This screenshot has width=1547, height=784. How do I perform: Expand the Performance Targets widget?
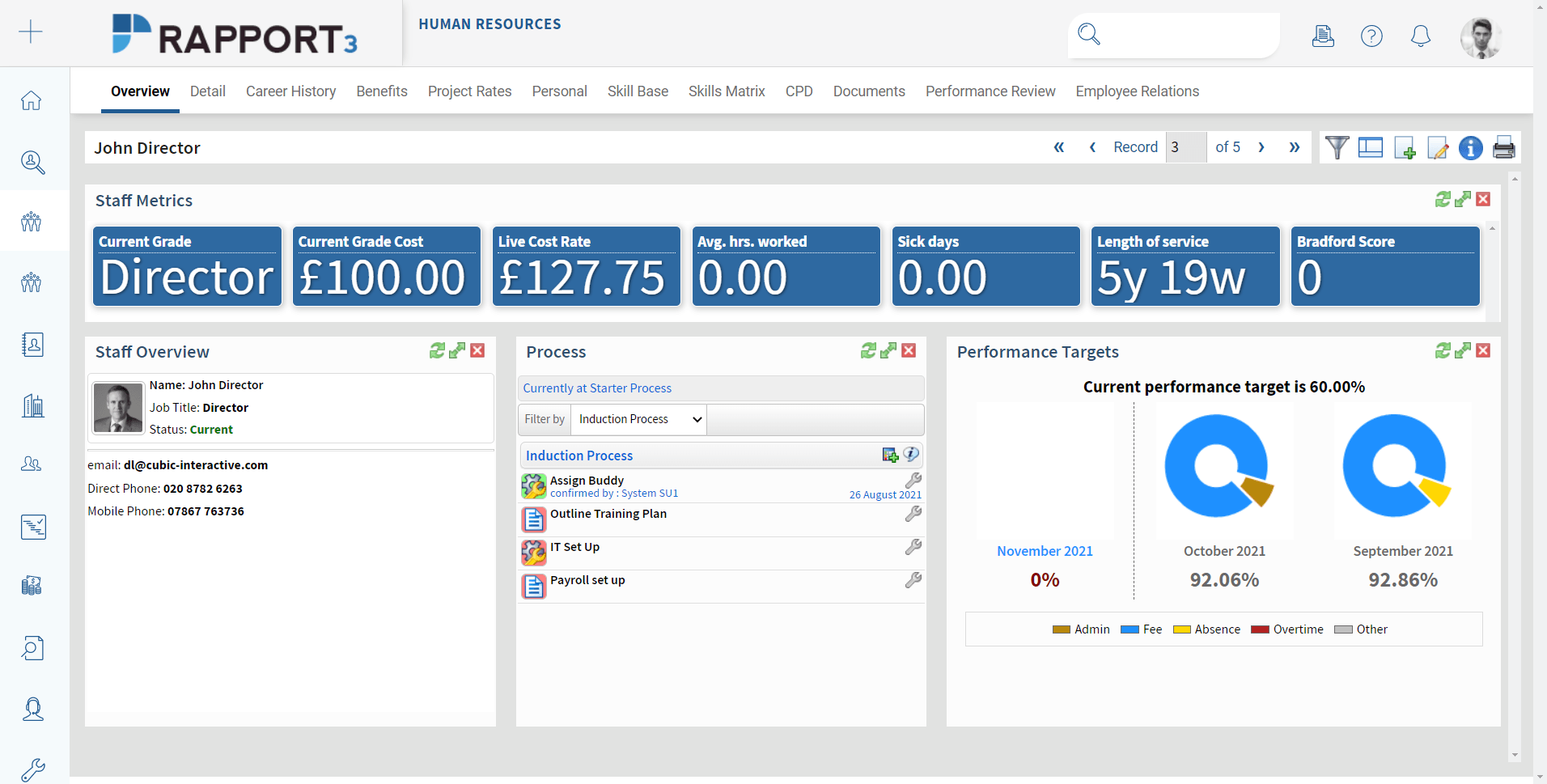(x=1463, y=350)
